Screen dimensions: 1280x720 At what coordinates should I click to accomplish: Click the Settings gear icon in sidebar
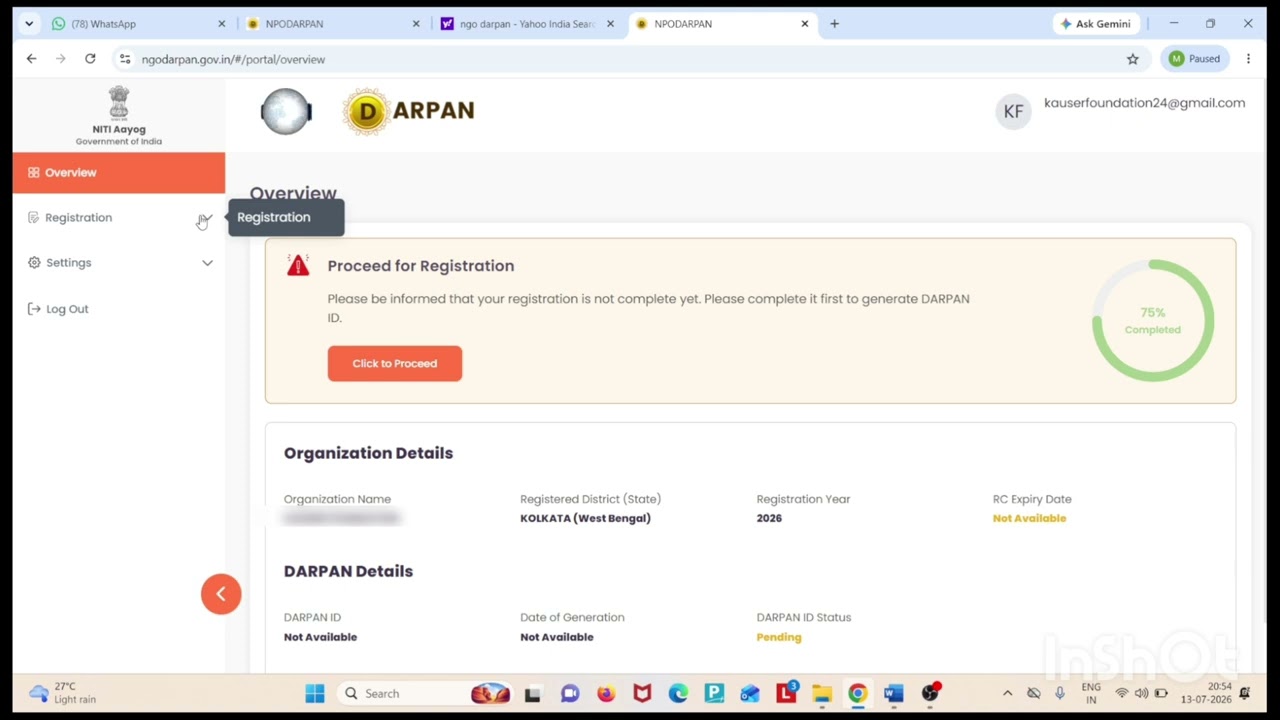pyautogui.click(x=34, y=263)
